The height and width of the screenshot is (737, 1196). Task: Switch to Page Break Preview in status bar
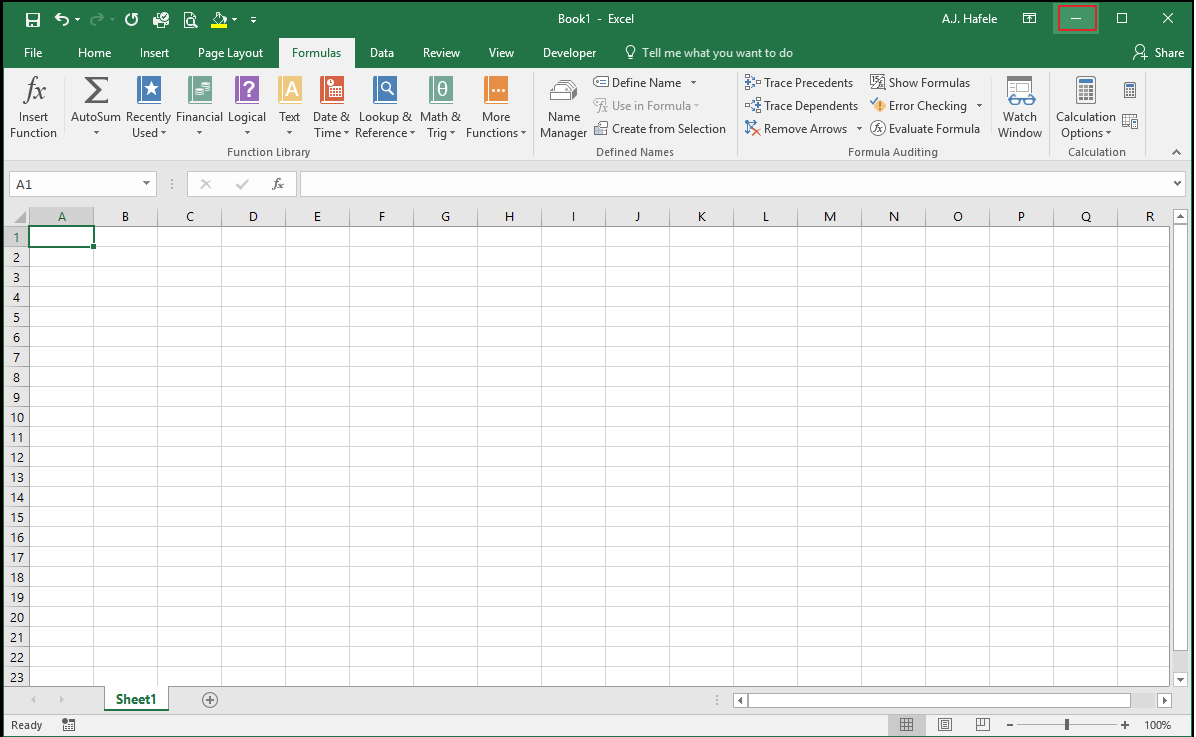(x=982, y=725)
